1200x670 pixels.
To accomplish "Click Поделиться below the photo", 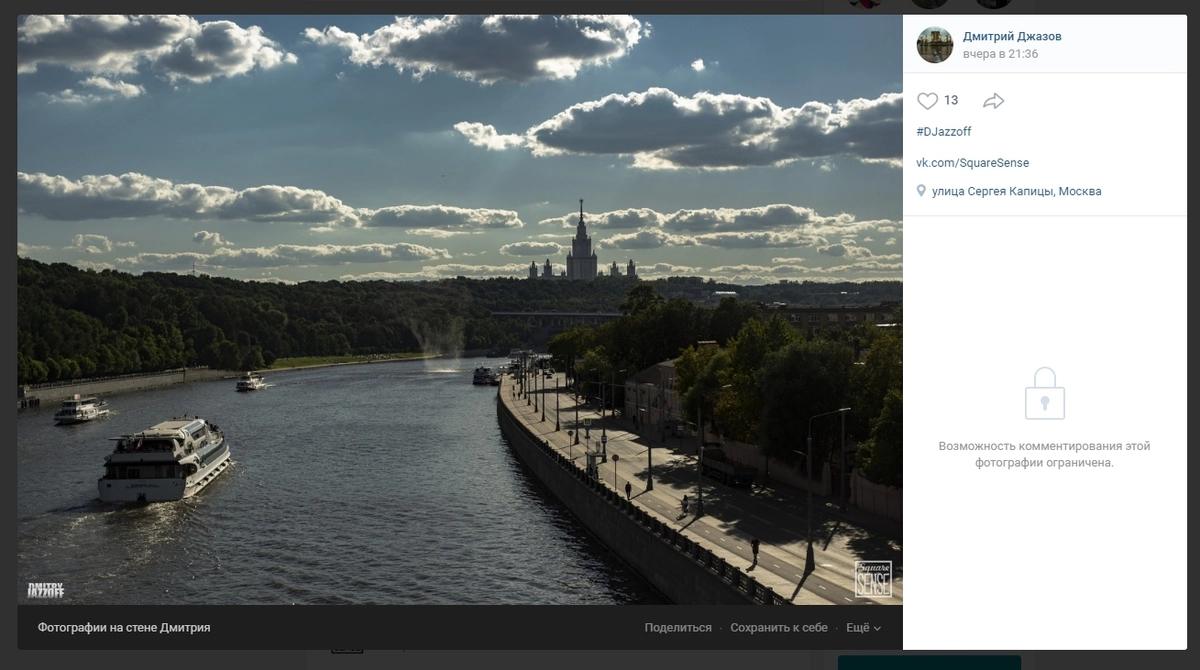I will (x=678, y=628).
